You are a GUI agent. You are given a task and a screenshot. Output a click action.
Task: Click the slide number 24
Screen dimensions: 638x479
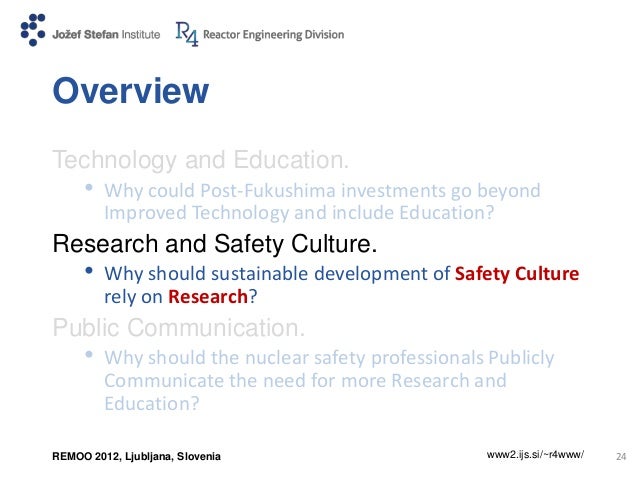[621, 457]
